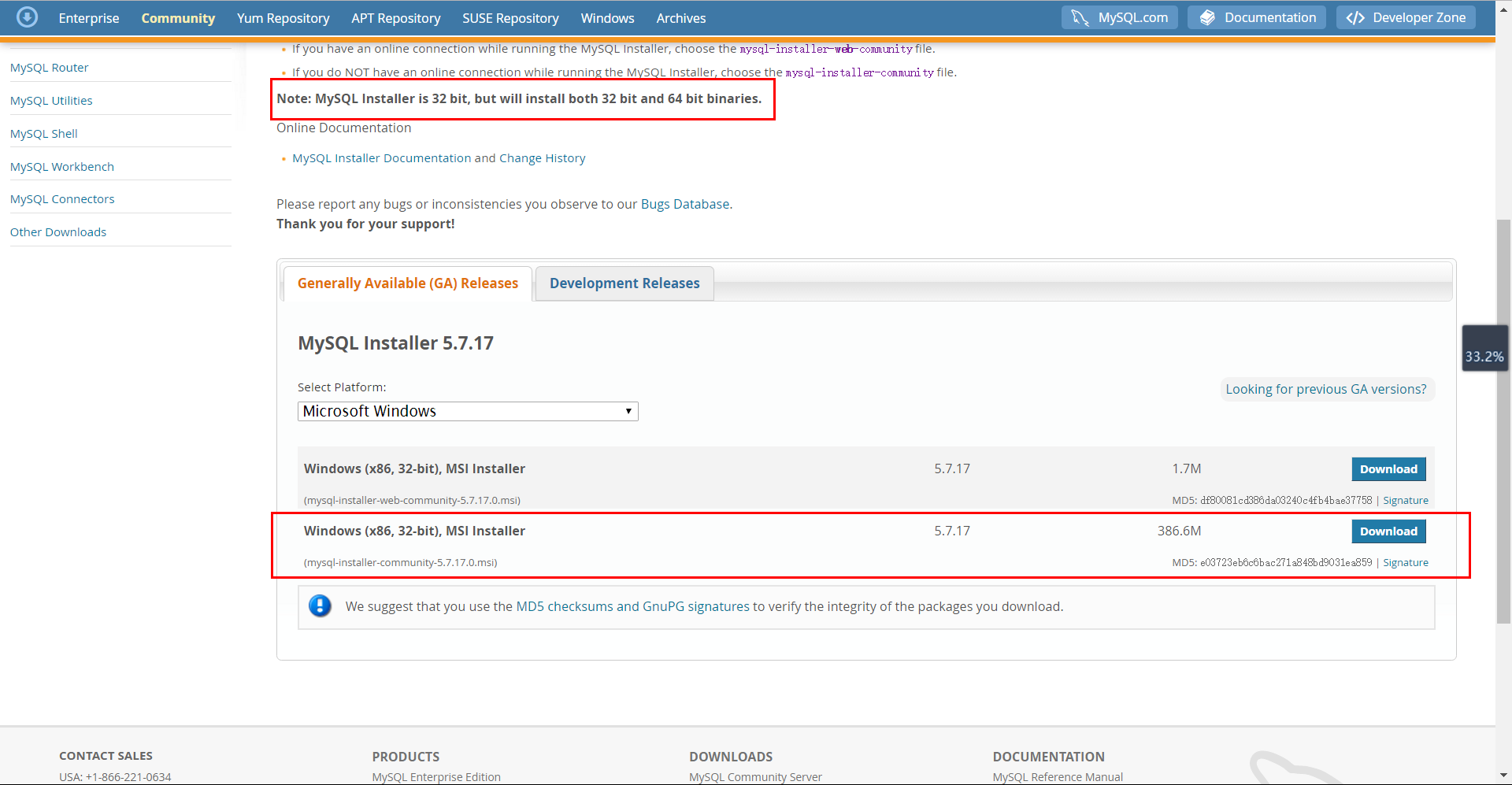Image resolution: width=1512 pixels, height=785 pixels.
Task: Go to APT Repository
Action: click(396, 18)
